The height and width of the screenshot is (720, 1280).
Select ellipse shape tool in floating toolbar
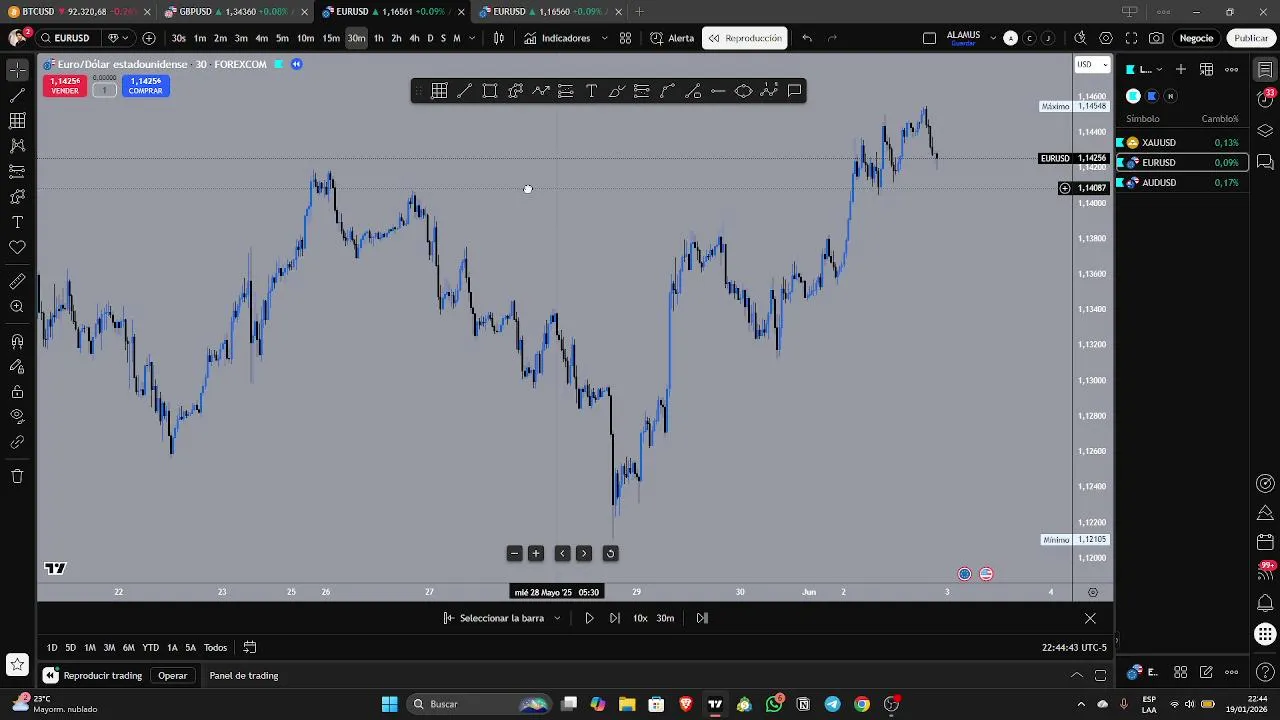[743, 91]
